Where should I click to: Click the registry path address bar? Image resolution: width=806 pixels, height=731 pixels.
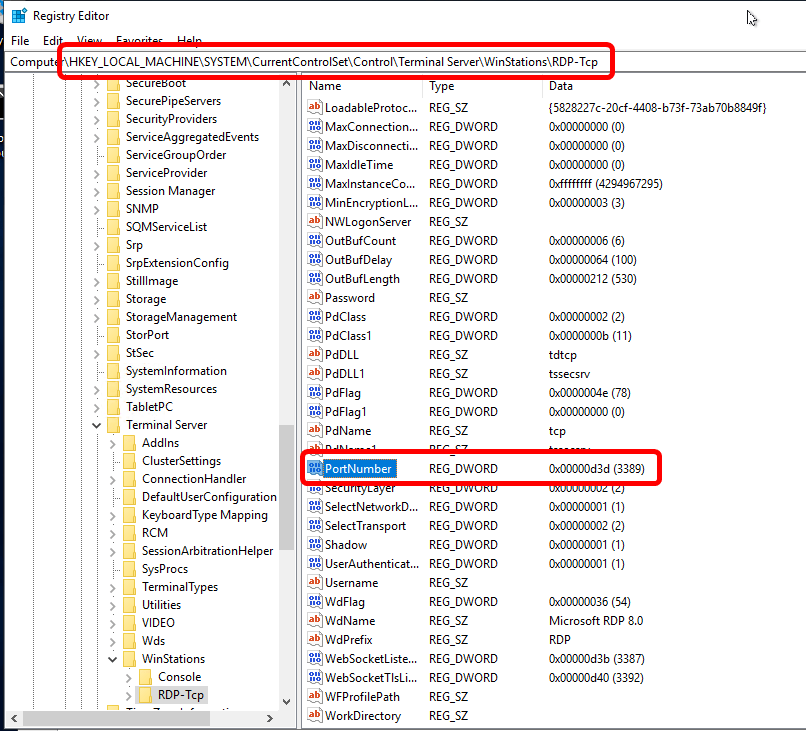404,62
